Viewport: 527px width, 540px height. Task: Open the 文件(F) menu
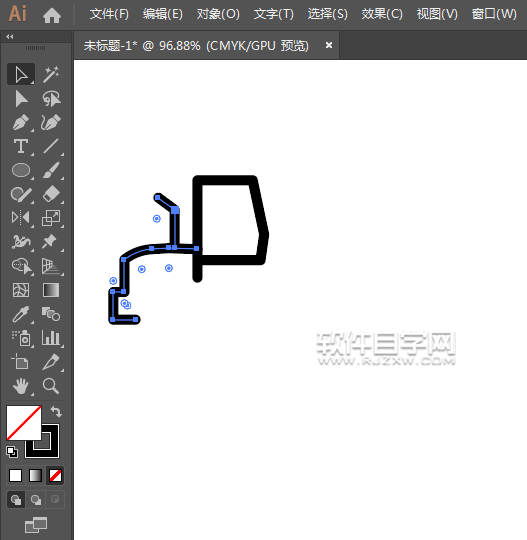(x=109, y=14)
